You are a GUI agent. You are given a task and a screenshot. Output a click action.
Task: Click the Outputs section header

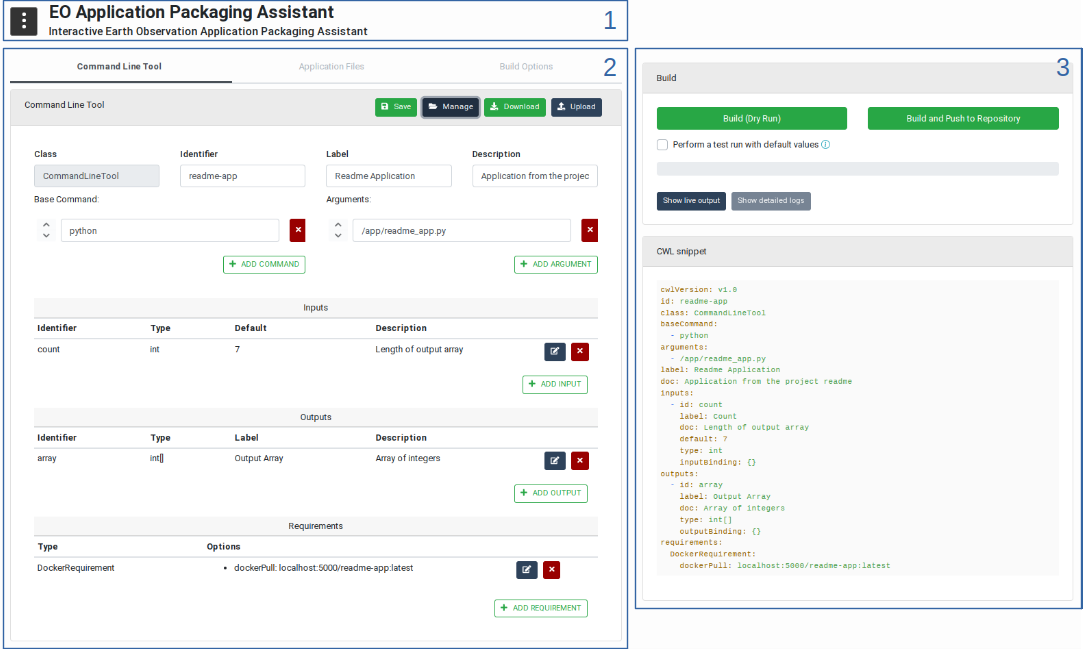316,417
